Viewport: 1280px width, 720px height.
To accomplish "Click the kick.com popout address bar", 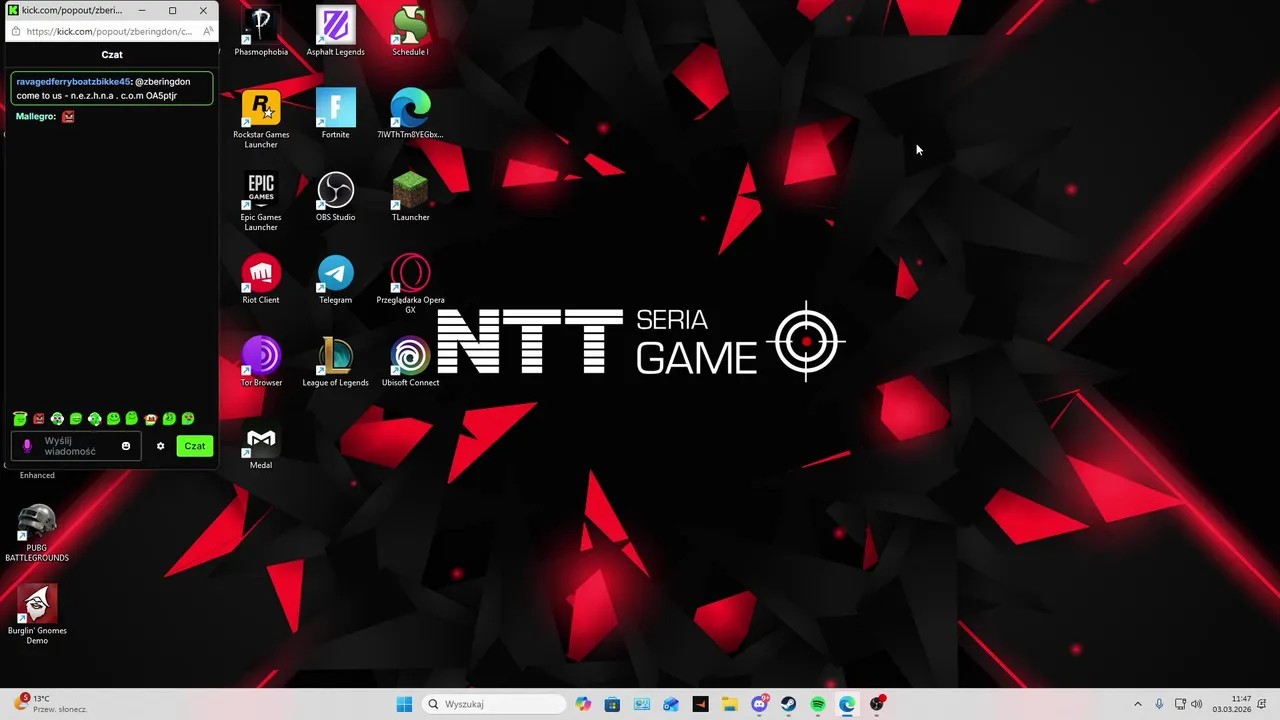I will pos(109,31).
